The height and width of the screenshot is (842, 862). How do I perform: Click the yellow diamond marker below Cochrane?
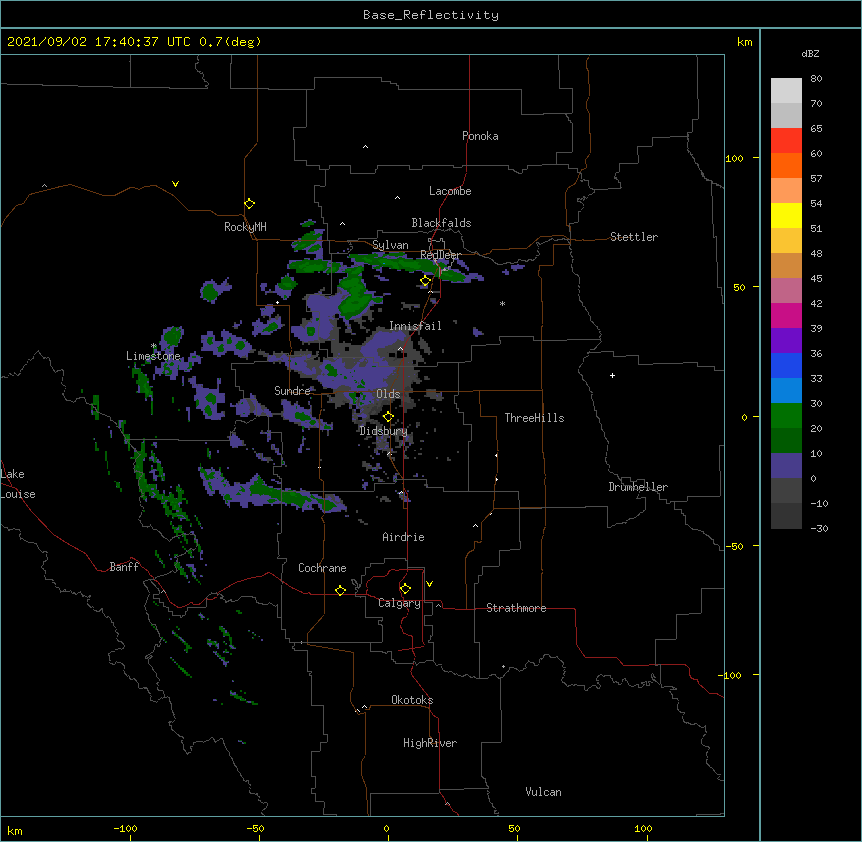340,590
